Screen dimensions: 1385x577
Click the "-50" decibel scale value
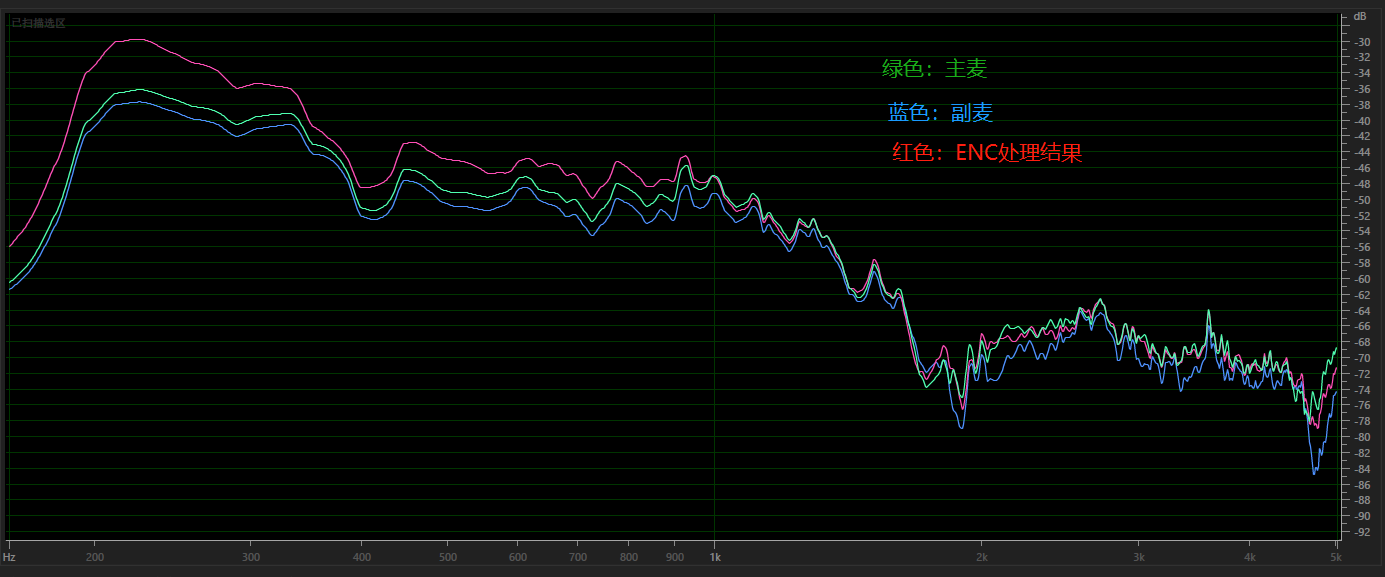click(x=1361, y=200)
